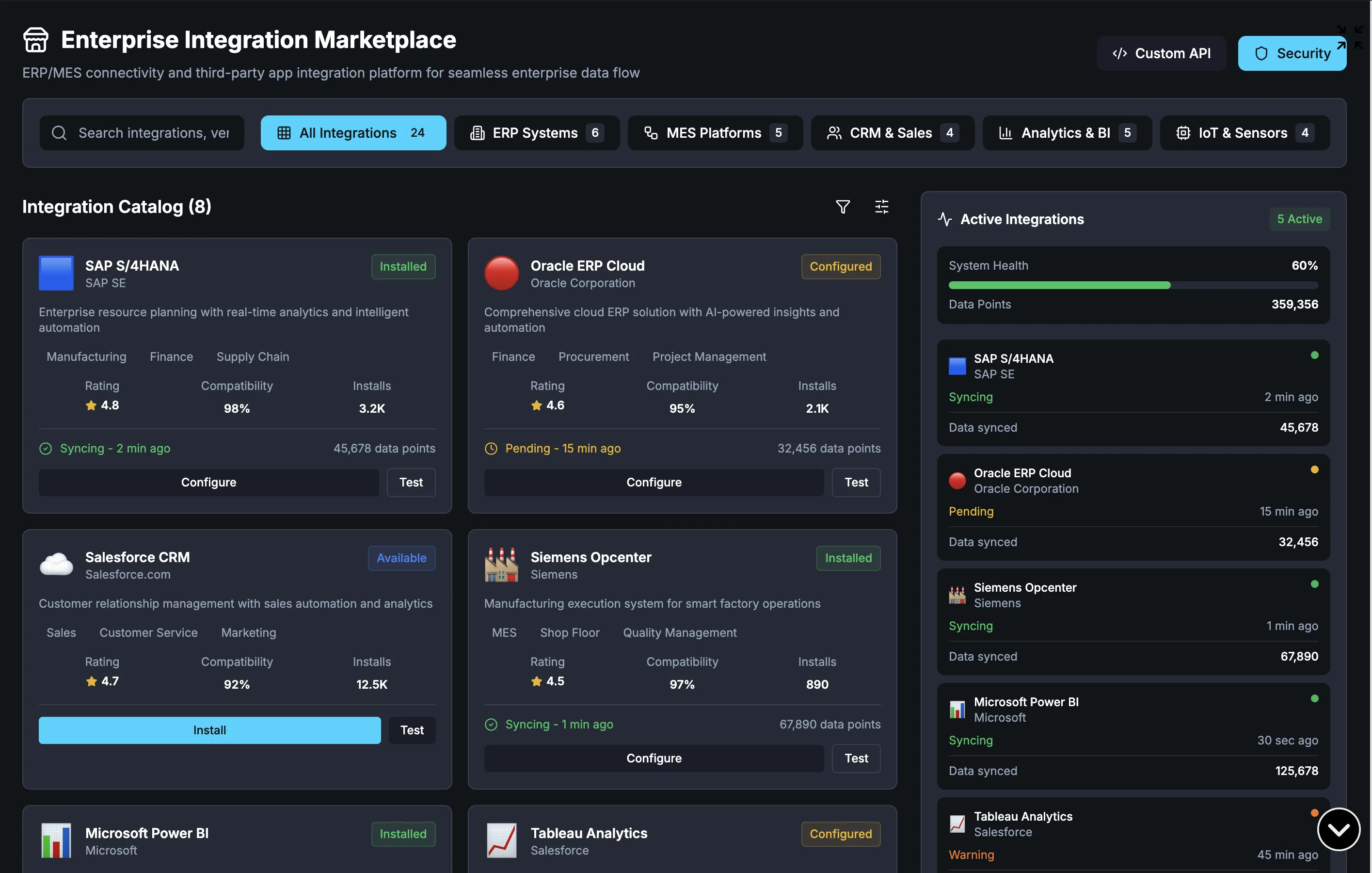Image resolution: width=1372 pixels, height=873 pixels.
Task: Click the SAP S/4HANA syncing check icon
Action: pyautogui.click(x=46, y=449)
